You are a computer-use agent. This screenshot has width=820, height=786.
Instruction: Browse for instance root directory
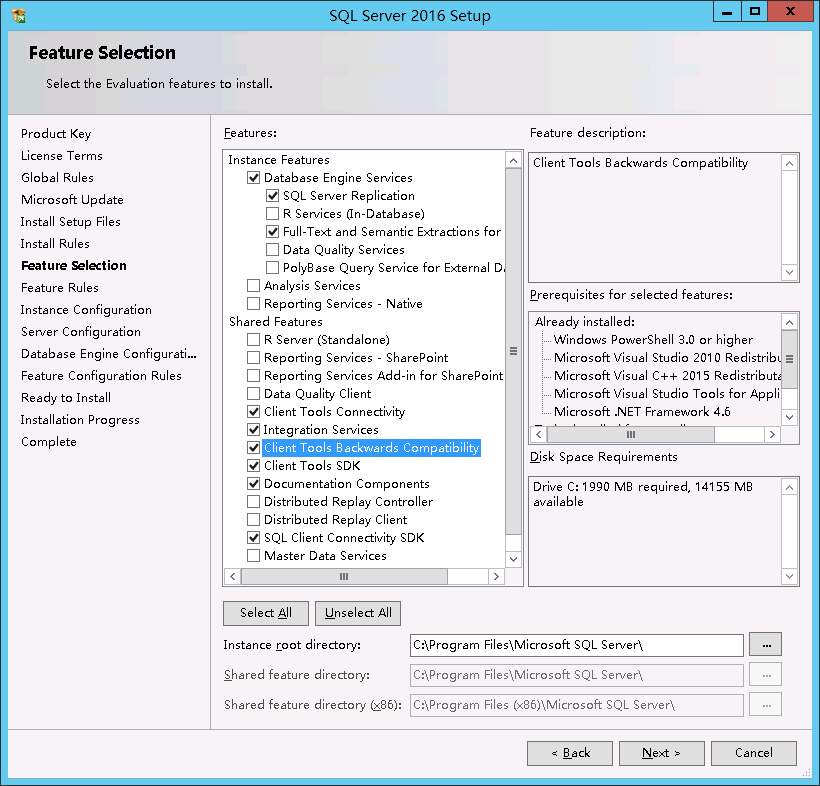click(x=766, y=645)
